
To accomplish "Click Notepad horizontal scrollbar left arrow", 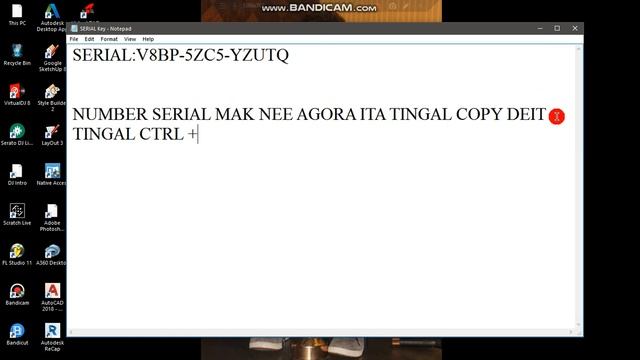I will (71, 332).
